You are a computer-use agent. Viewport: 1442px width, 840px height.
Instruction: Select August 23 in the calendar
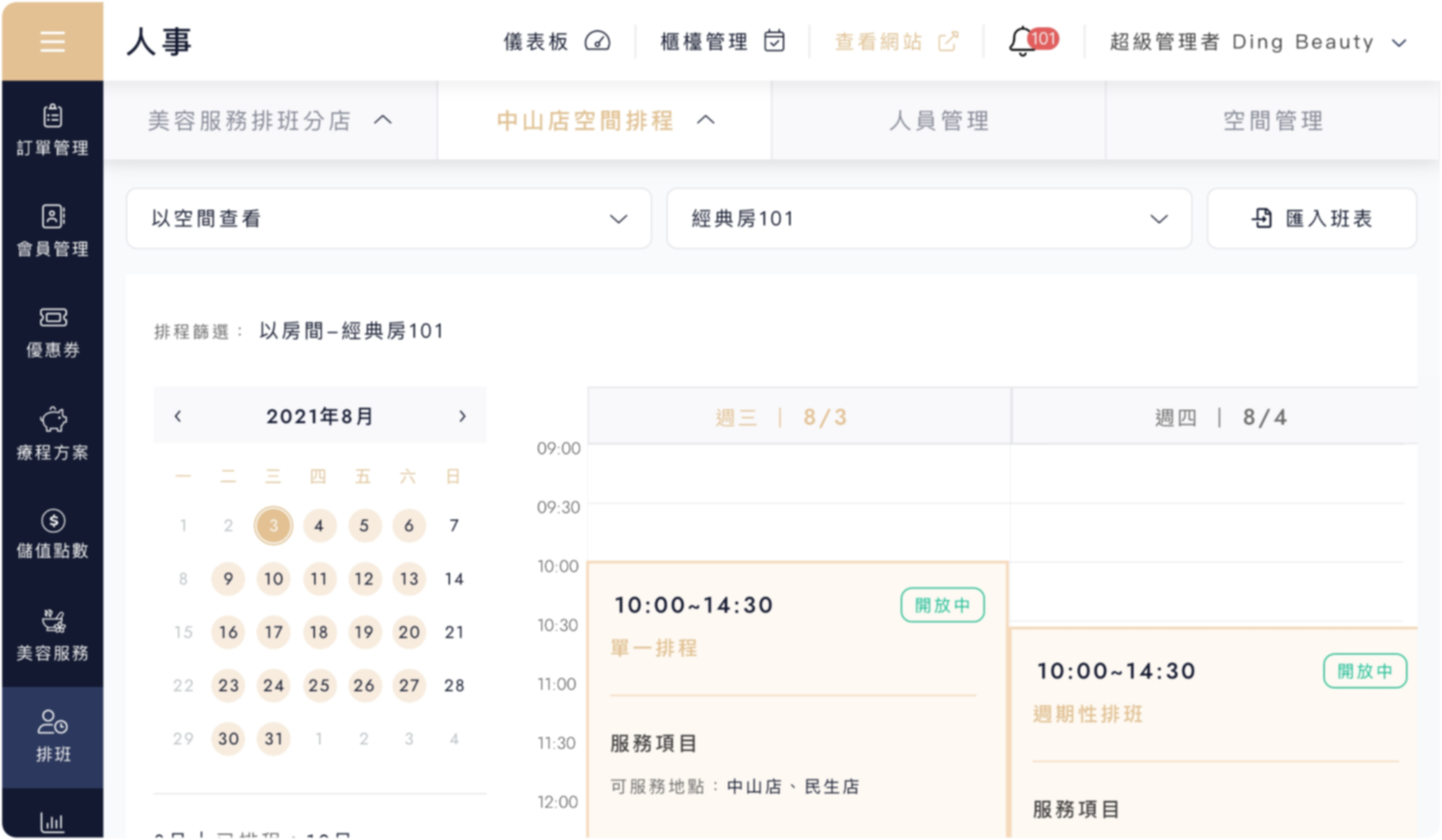point(228,686)
